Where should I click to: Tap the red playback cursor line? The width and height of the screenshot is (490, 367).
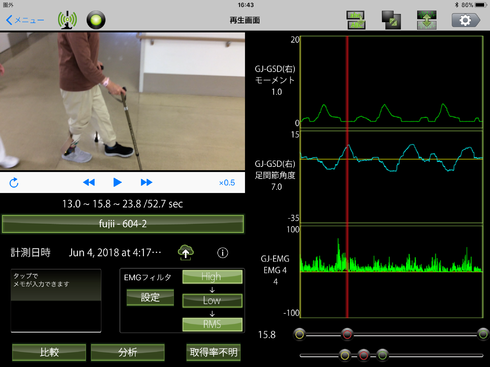click(347, 177)
